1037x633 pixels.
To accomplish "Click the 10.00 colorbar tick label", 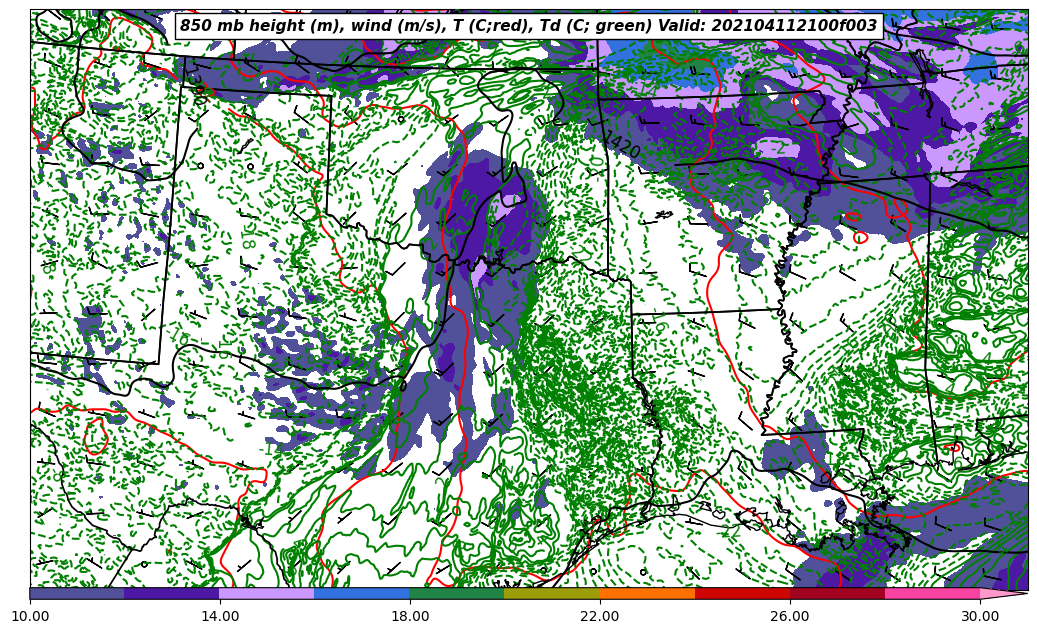I will pos(30,616).
